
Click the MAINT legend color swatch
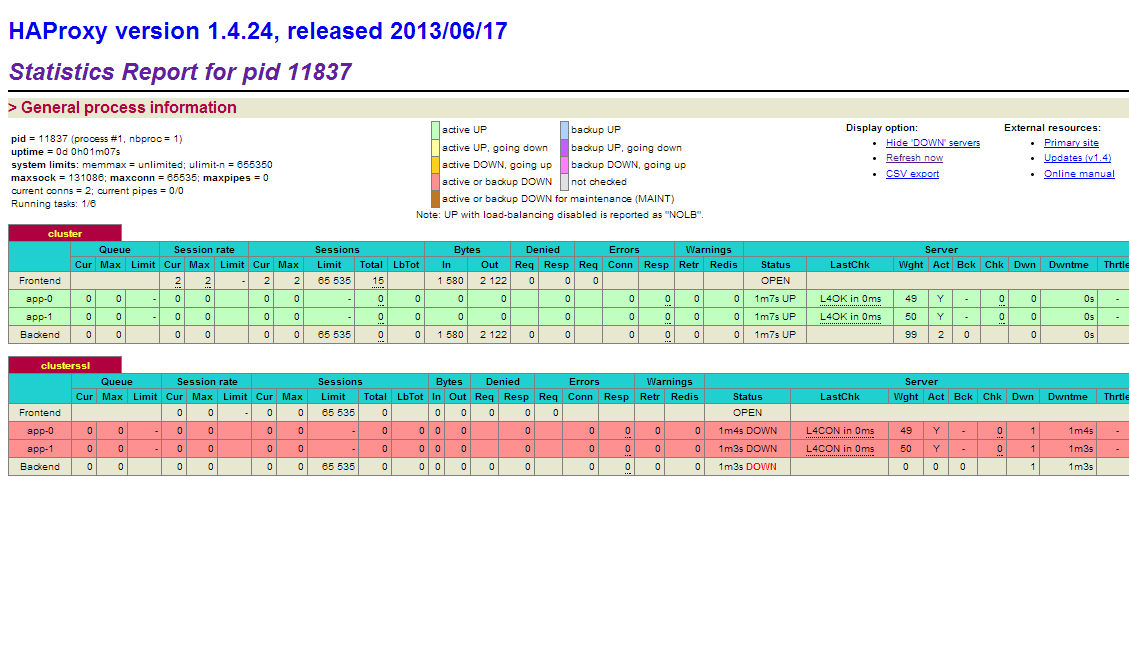[435, 199]
